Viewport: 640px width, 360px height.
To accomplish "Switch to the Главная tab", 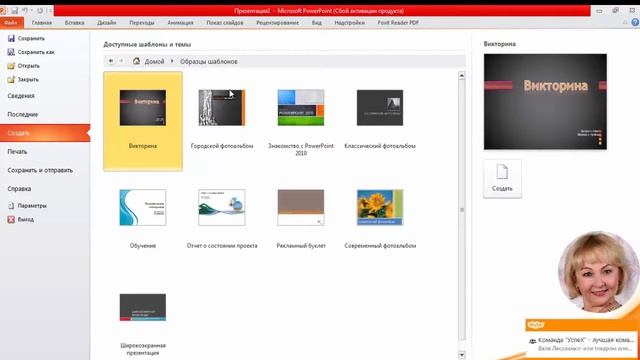I will [42, 23].
